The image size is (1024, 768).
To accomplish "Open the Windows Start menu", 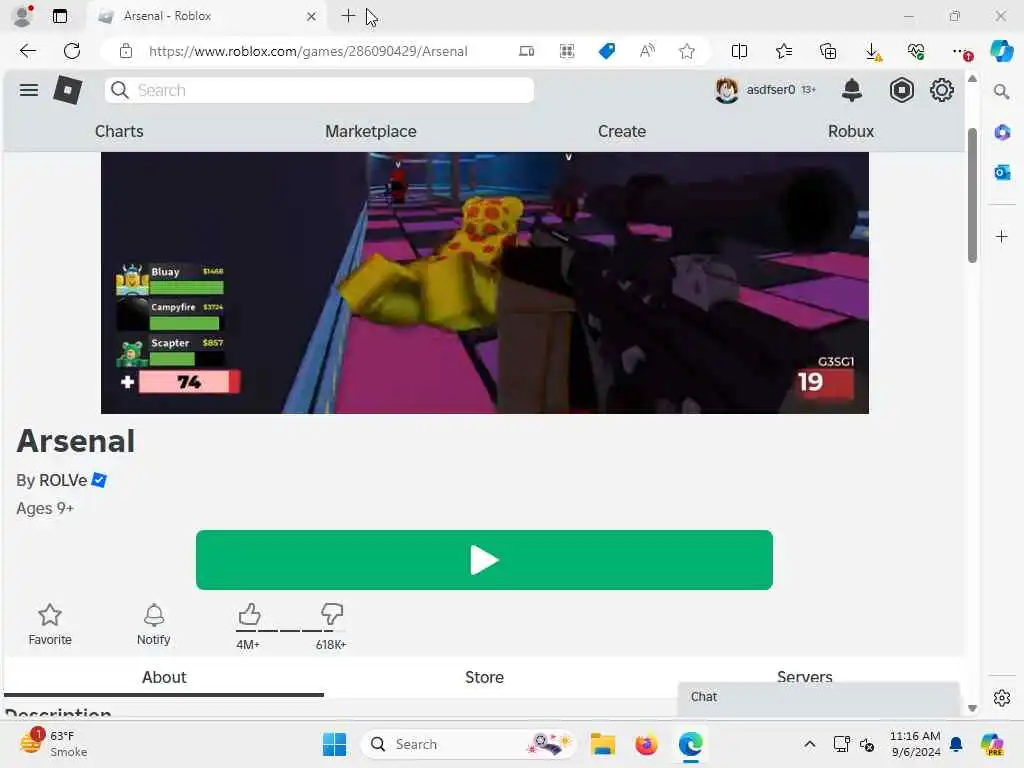I will click(x=334, y=744).
